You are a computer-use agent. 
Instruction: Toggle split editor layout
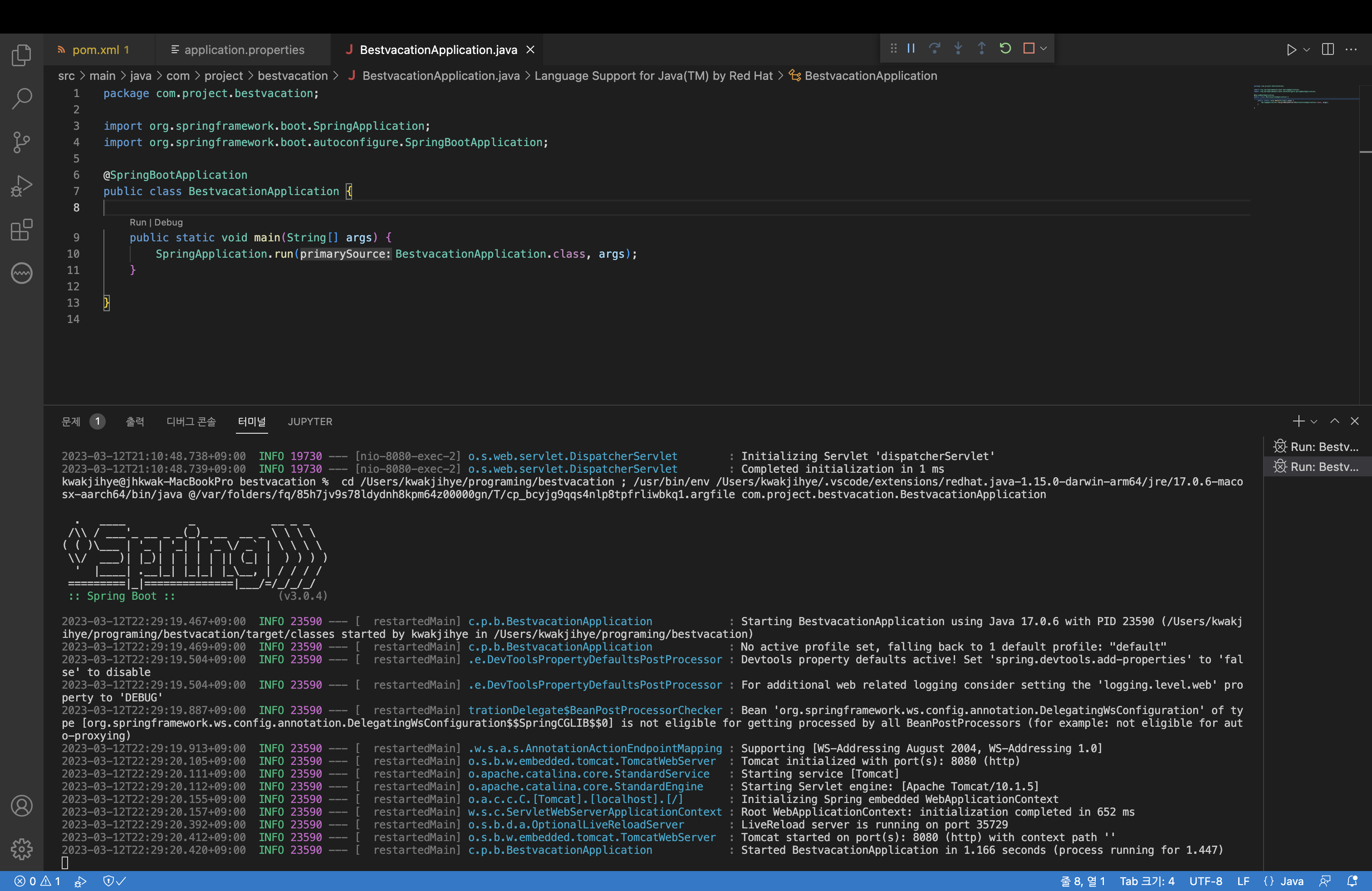coord(1328,49)
